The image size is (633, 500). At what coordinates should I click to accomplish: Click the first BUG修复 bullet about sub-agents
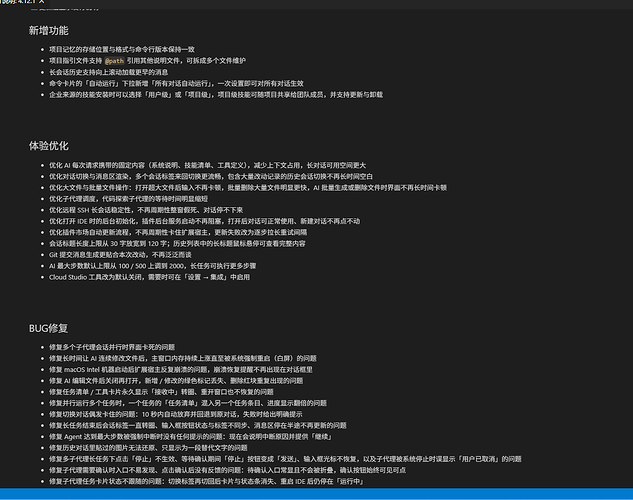tap(112, 347)
